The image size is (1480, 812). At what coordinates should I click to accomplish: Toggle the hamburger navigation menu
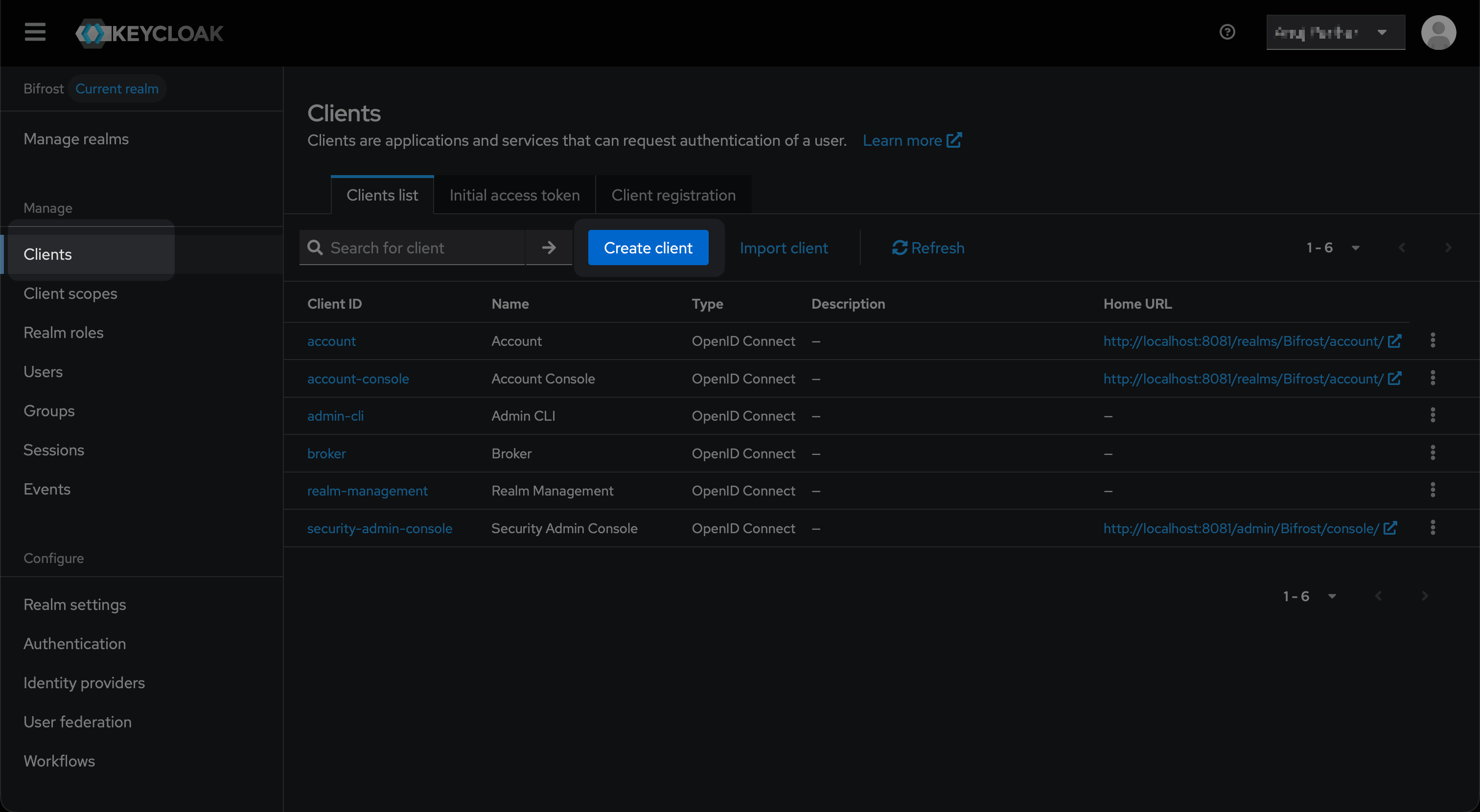click(35, 32)
